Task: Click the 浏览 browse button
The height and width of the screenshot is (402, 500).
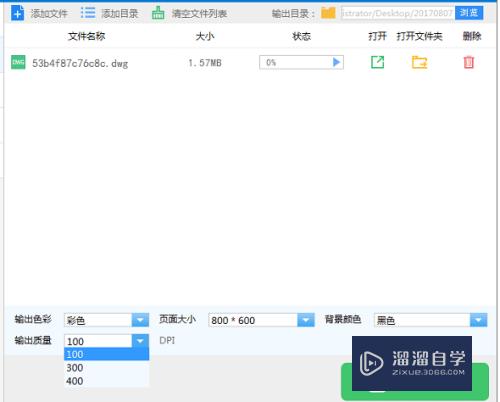Action: tap(469, 13)
